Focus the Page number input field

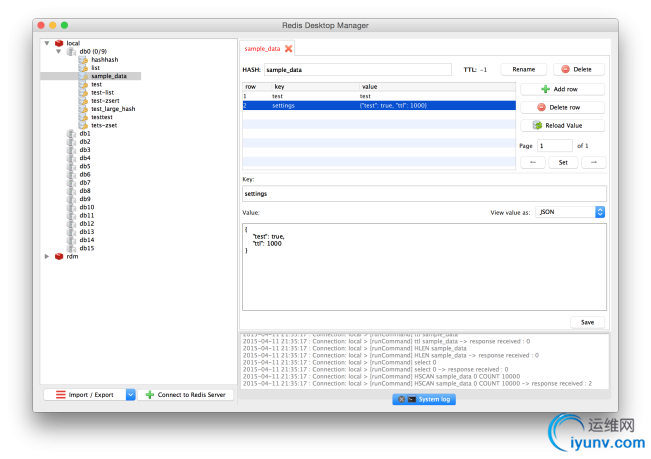[x=555, y=146]
